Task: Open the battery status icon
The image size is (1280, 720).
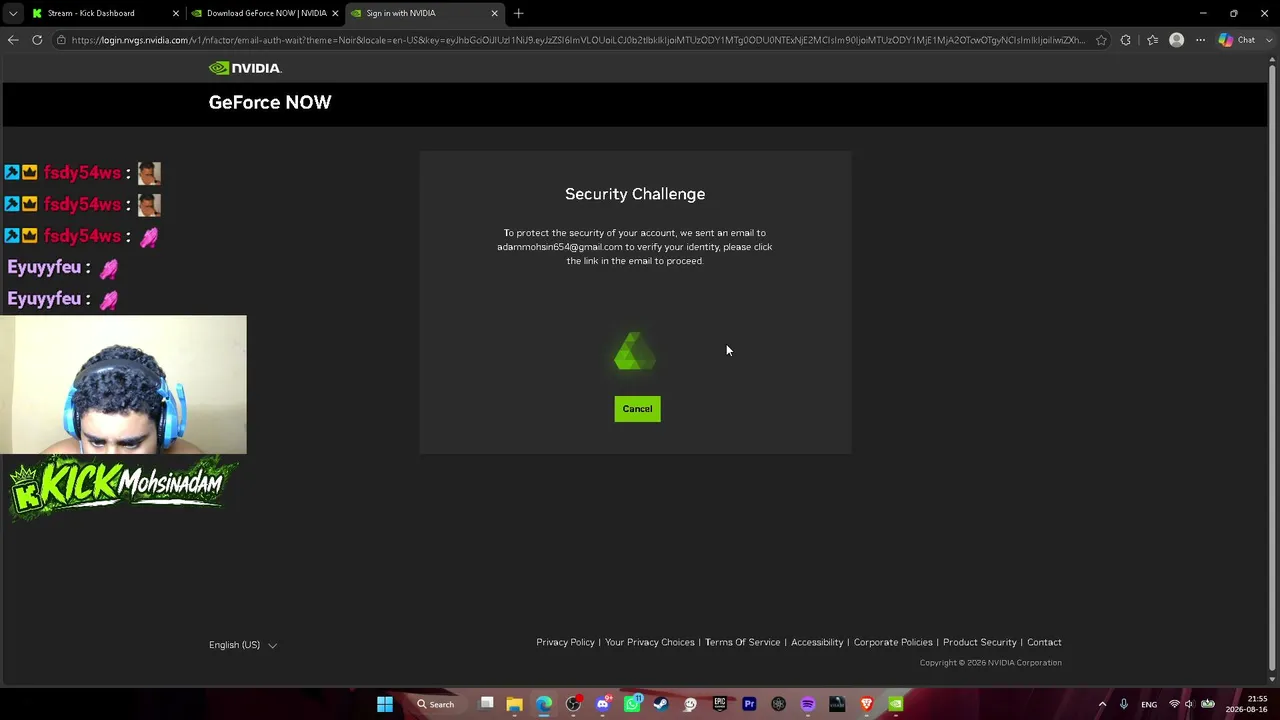Action: [x=1208, y=704]
